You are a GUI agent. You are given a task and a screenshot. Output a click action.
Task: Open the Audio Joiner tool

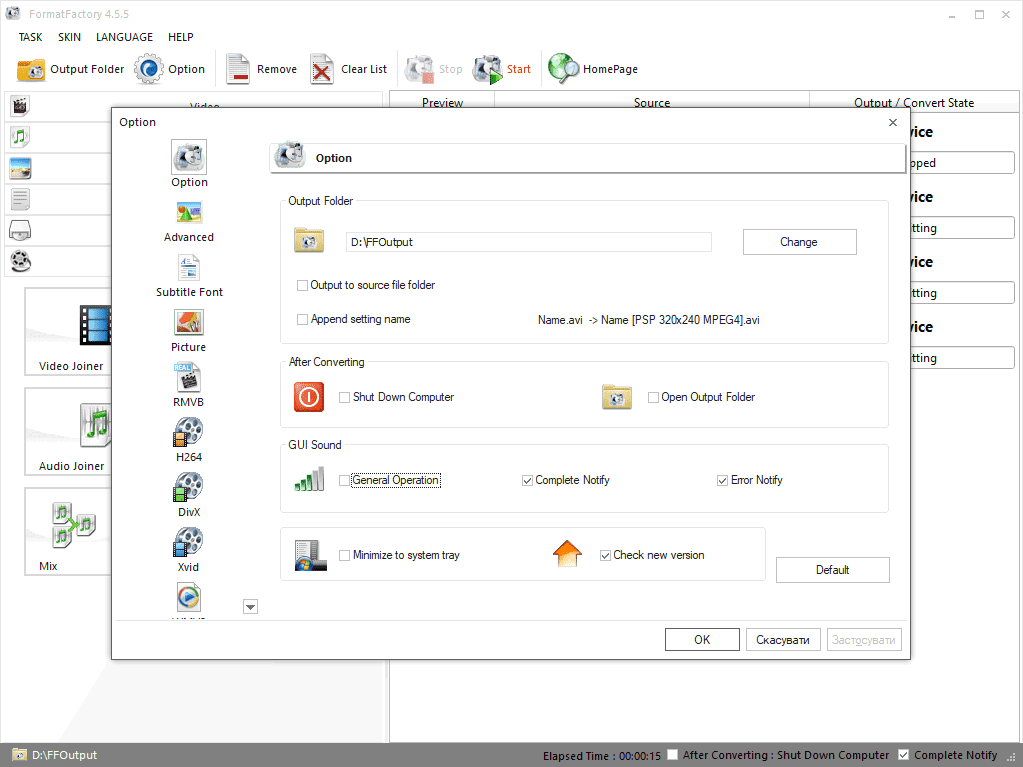[70, 431]
